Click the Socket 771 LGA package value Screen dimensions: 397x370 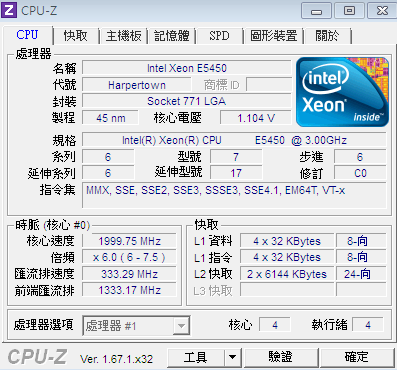coord(187,101)
